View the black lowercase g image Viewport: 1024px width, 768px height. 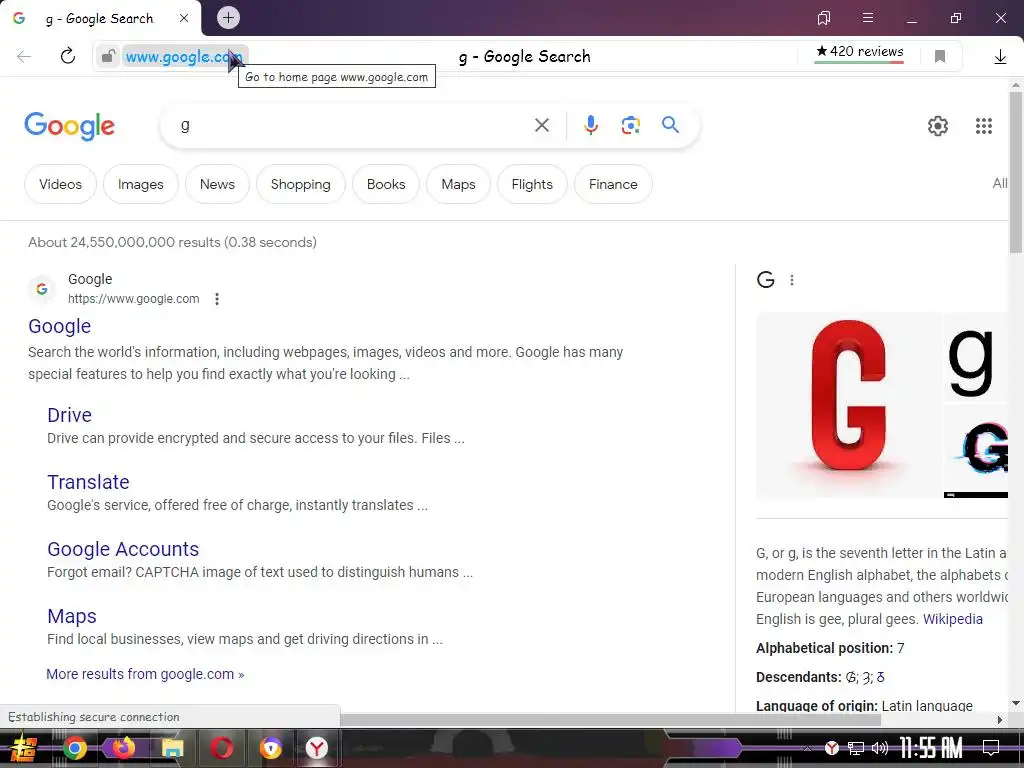pos(976,357)
